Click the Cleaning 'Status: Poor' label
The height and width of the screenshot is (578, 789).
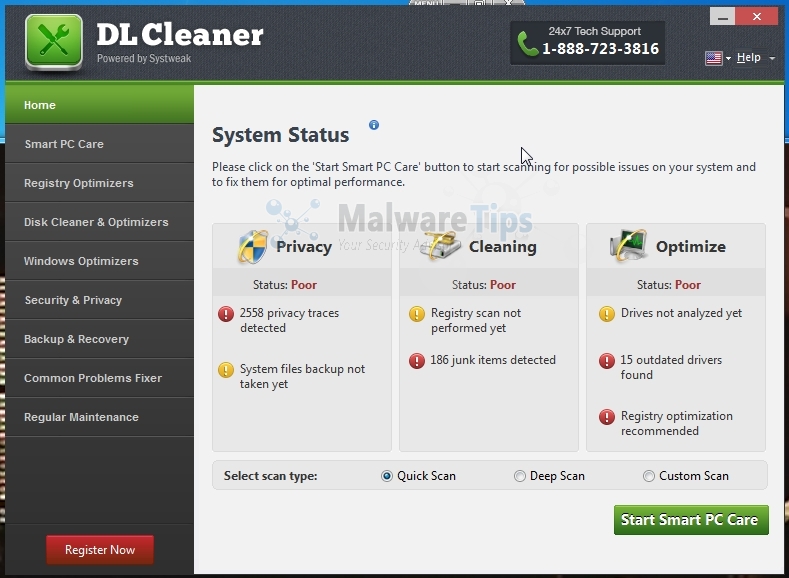(x=484, y=285)
